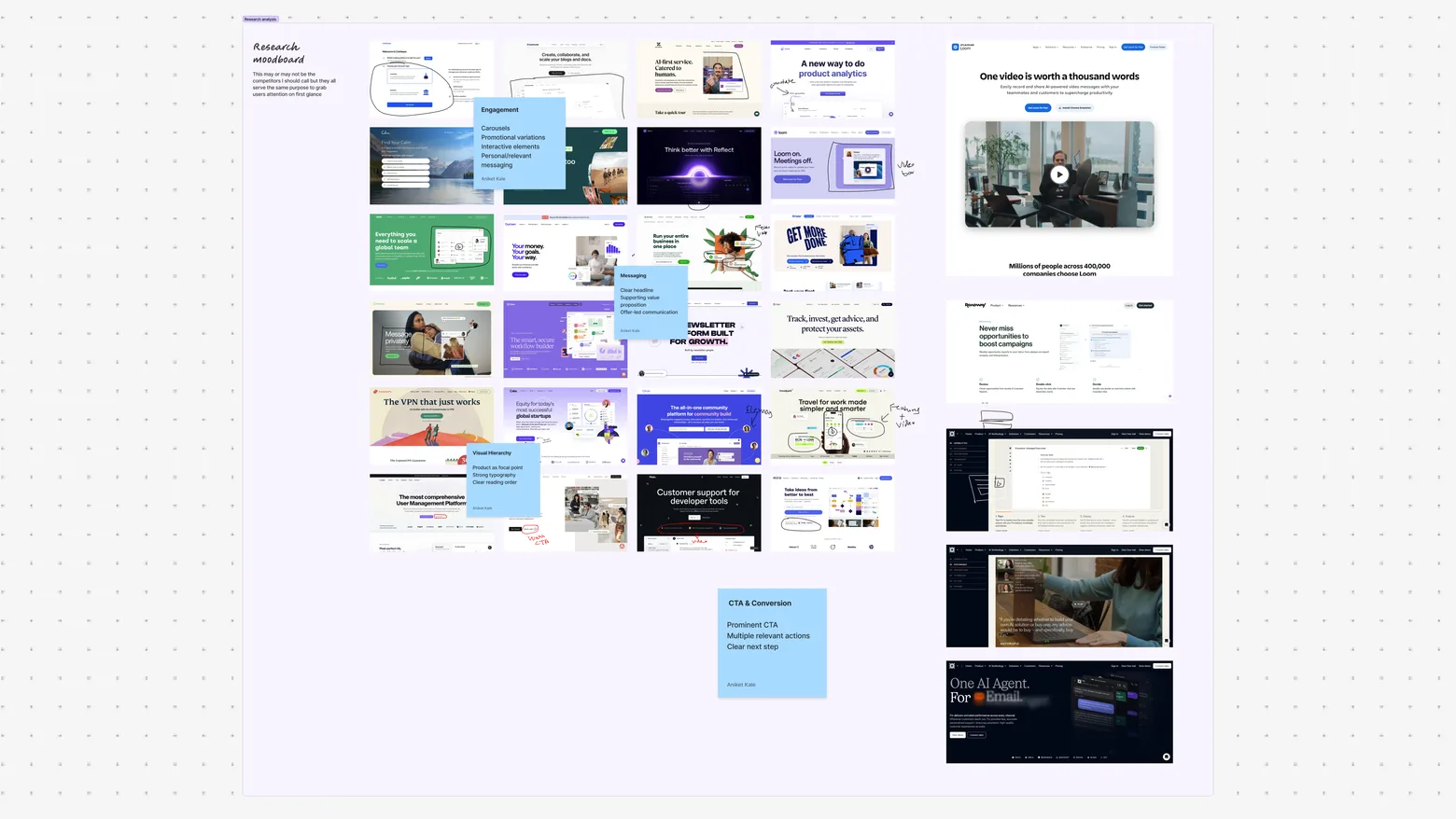The width and height of the screenshot is (1456, 819).
Task: Select the Visual Hierarchy sticky note
Action: [503, 480]
